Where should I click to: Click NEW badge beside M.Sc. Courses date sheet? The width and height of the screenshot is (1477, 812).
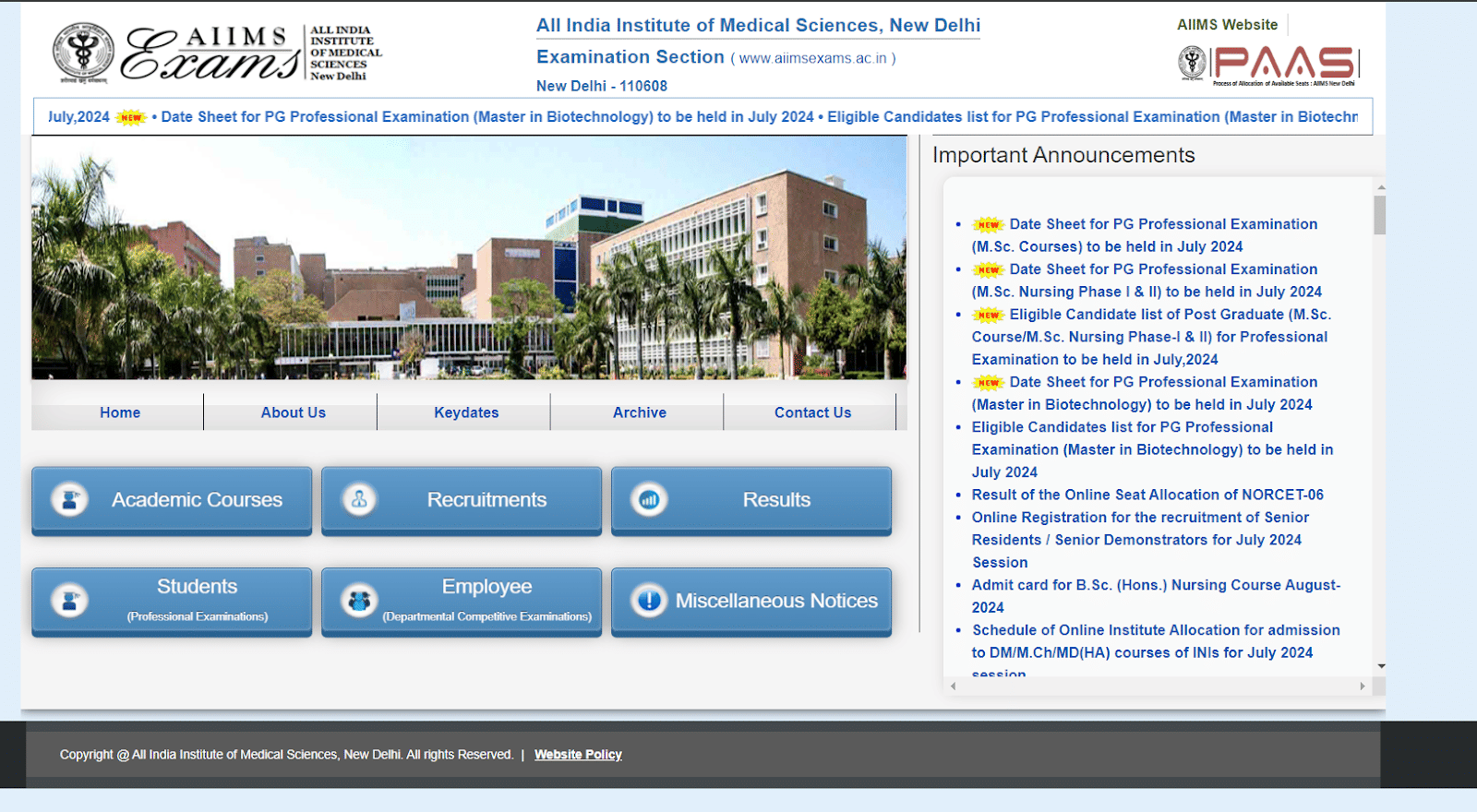(x=988, y=224)
